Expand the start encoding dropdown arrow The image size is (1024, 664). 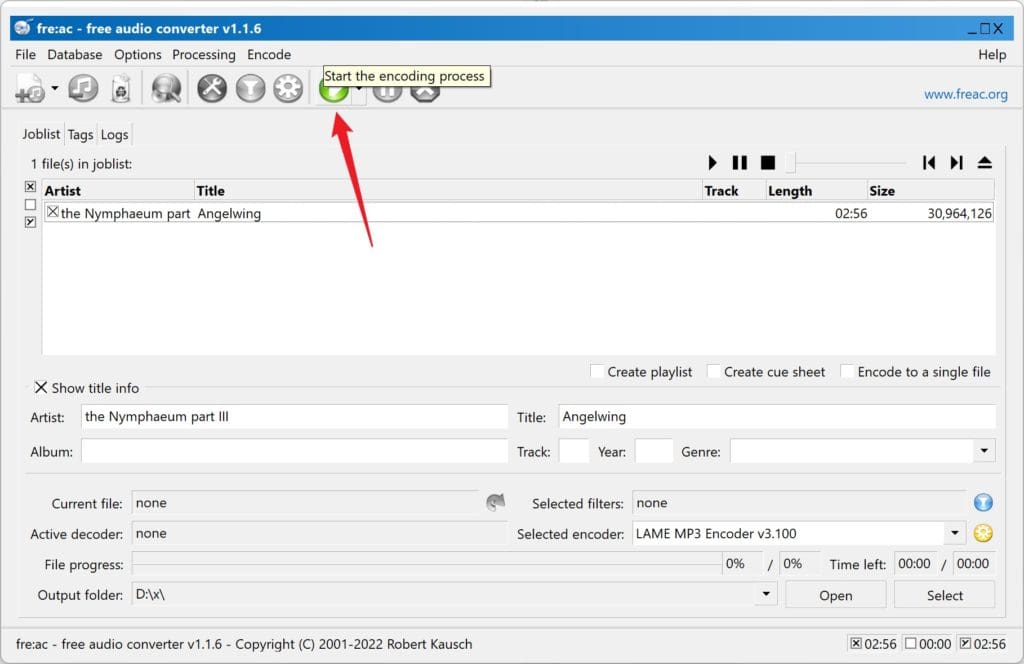[359, 90]
